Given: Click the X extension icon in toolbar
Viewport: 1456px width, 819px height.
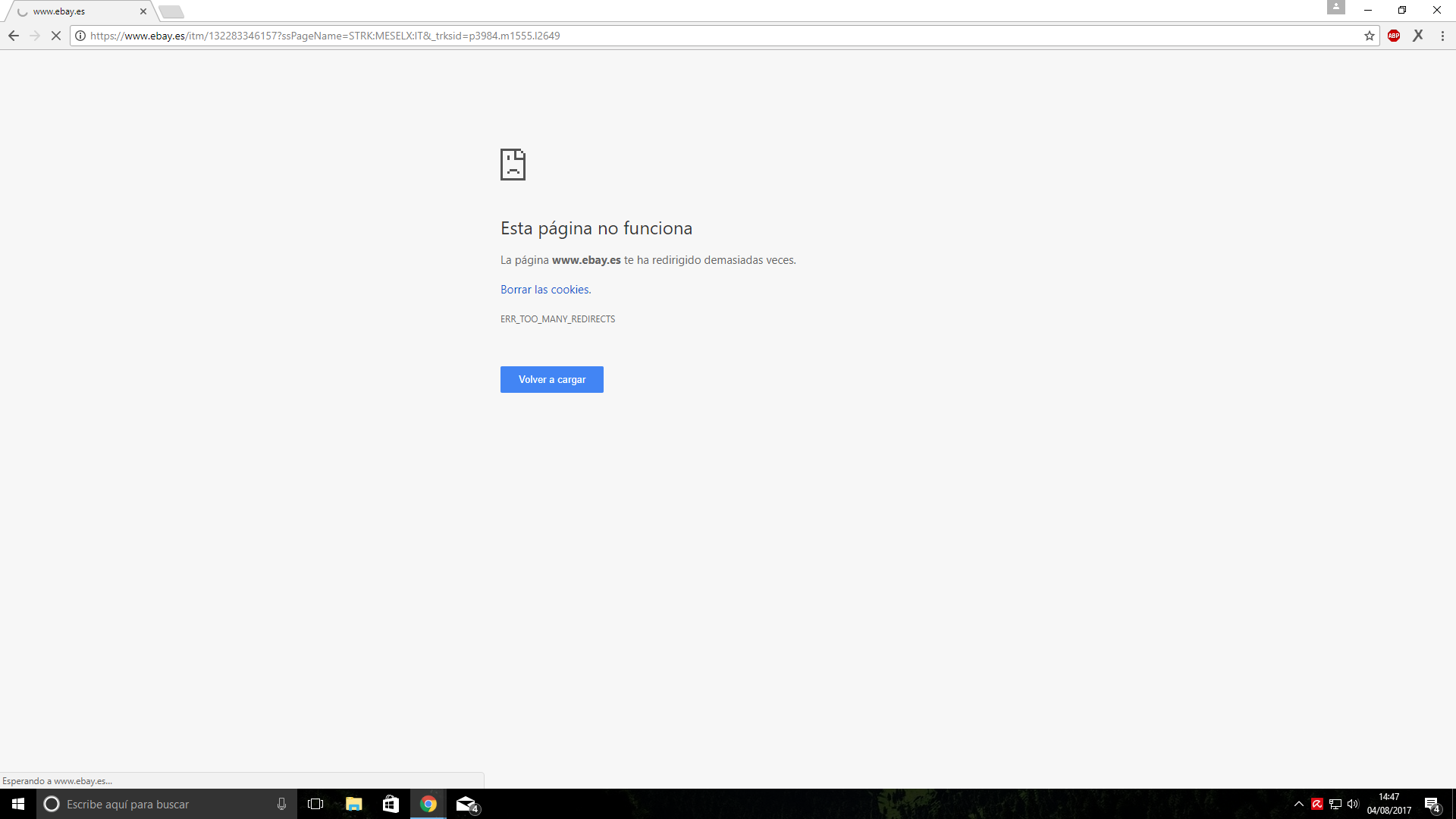Looking at the screenshot, I should pos(1418,36).
